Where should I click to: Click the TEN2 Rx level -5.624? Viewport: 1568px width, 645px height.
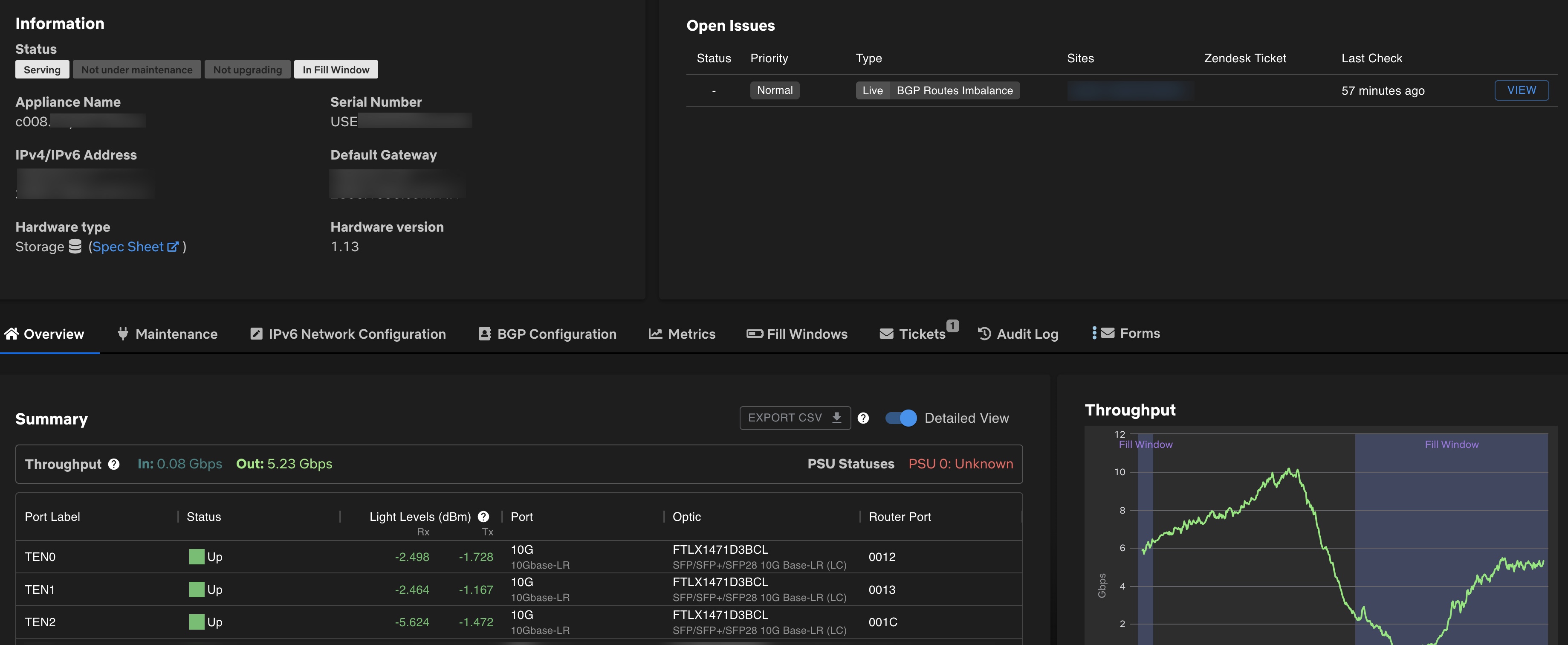[412, 622]
